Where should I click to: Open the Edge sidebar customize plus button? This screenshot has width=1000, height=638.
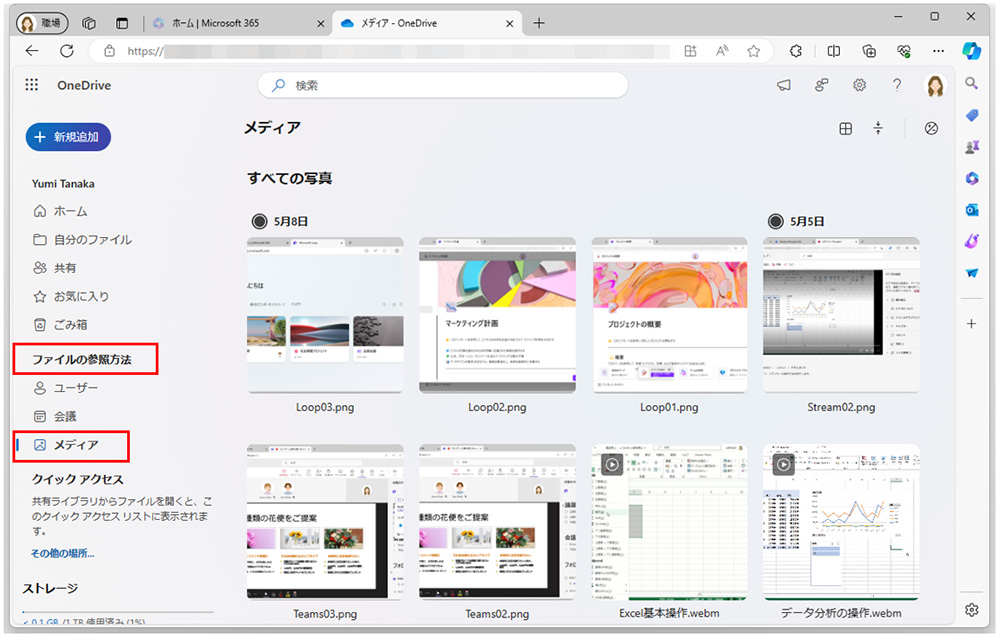point(971,323)
